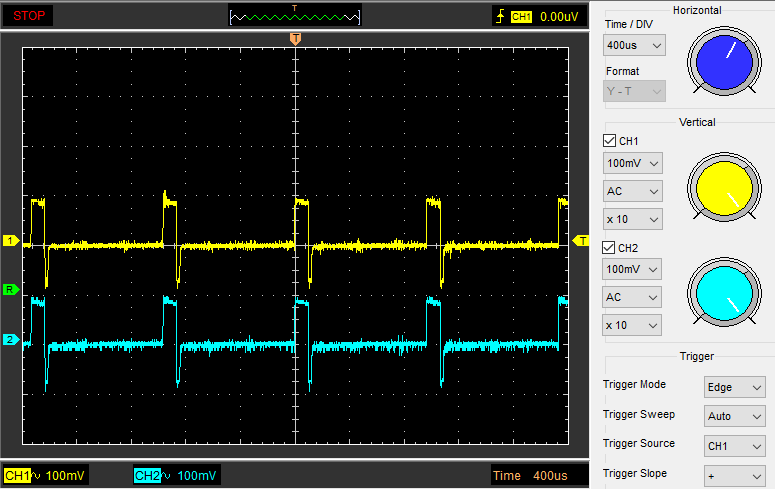
Task: Open the CH1 x 10 probe dropdown
Action: point(633,219)
